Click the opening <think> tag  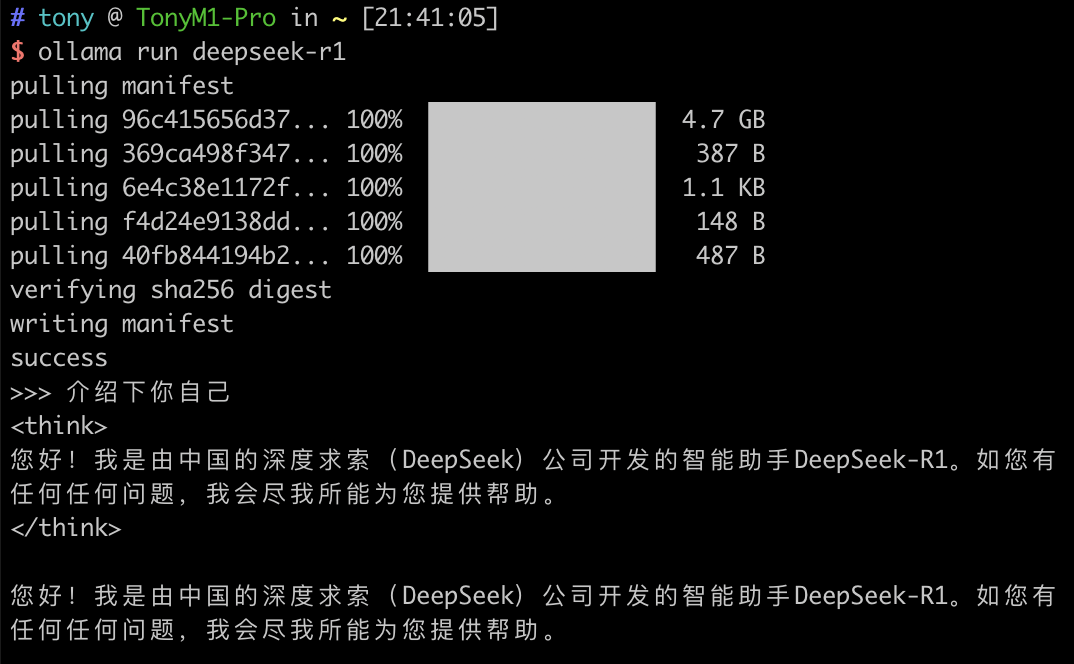coord(58,426)
